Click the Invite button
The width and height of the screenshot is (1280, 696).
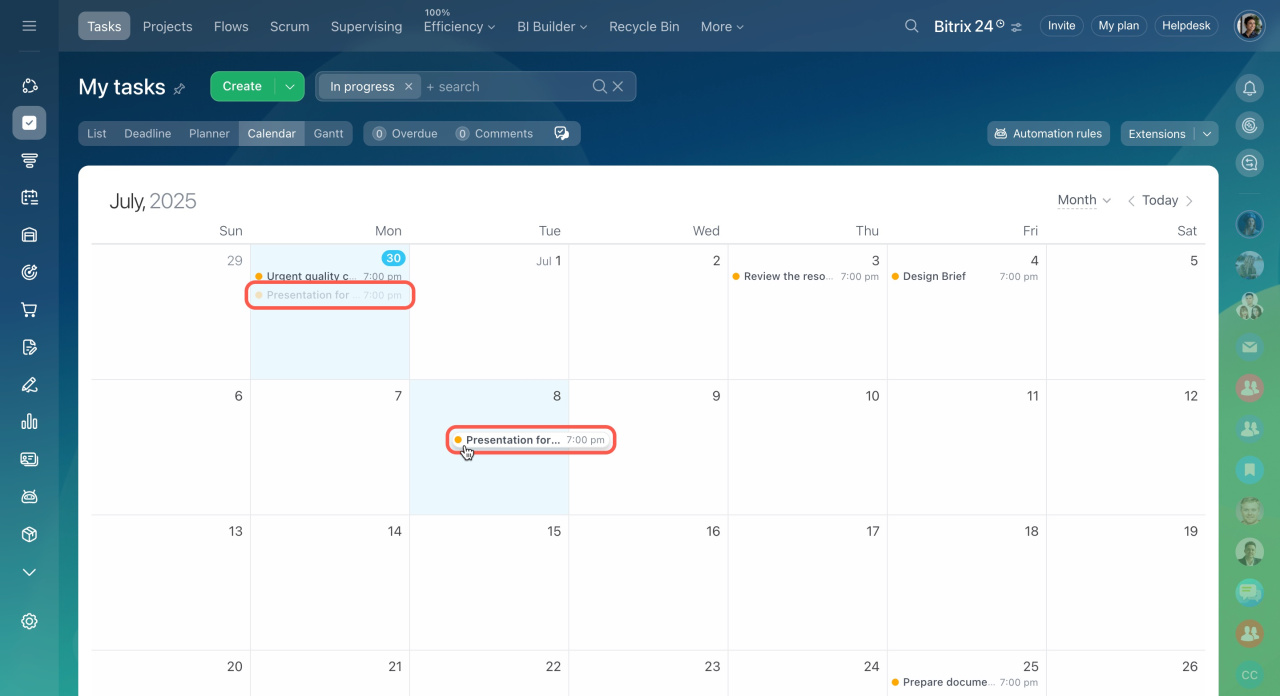coord(1061,26)
